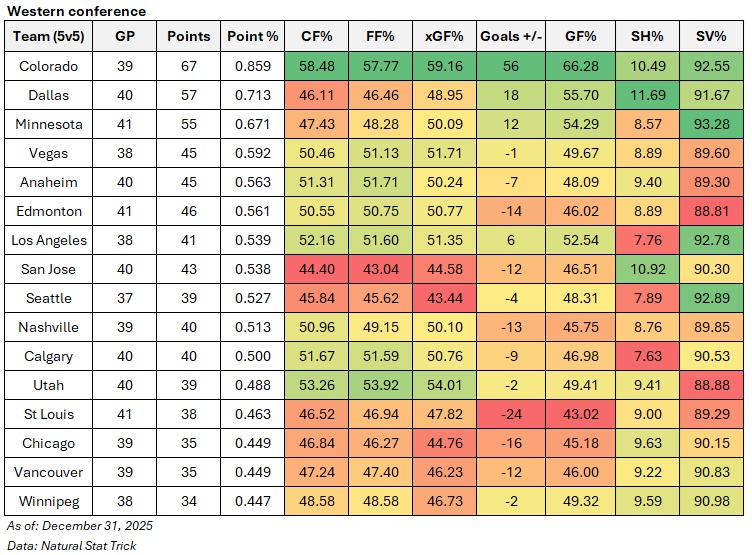The width and height of the screenshot is (752, 555).
Task: Click the Los Angeles row label
Action: [x=46, y=239]
